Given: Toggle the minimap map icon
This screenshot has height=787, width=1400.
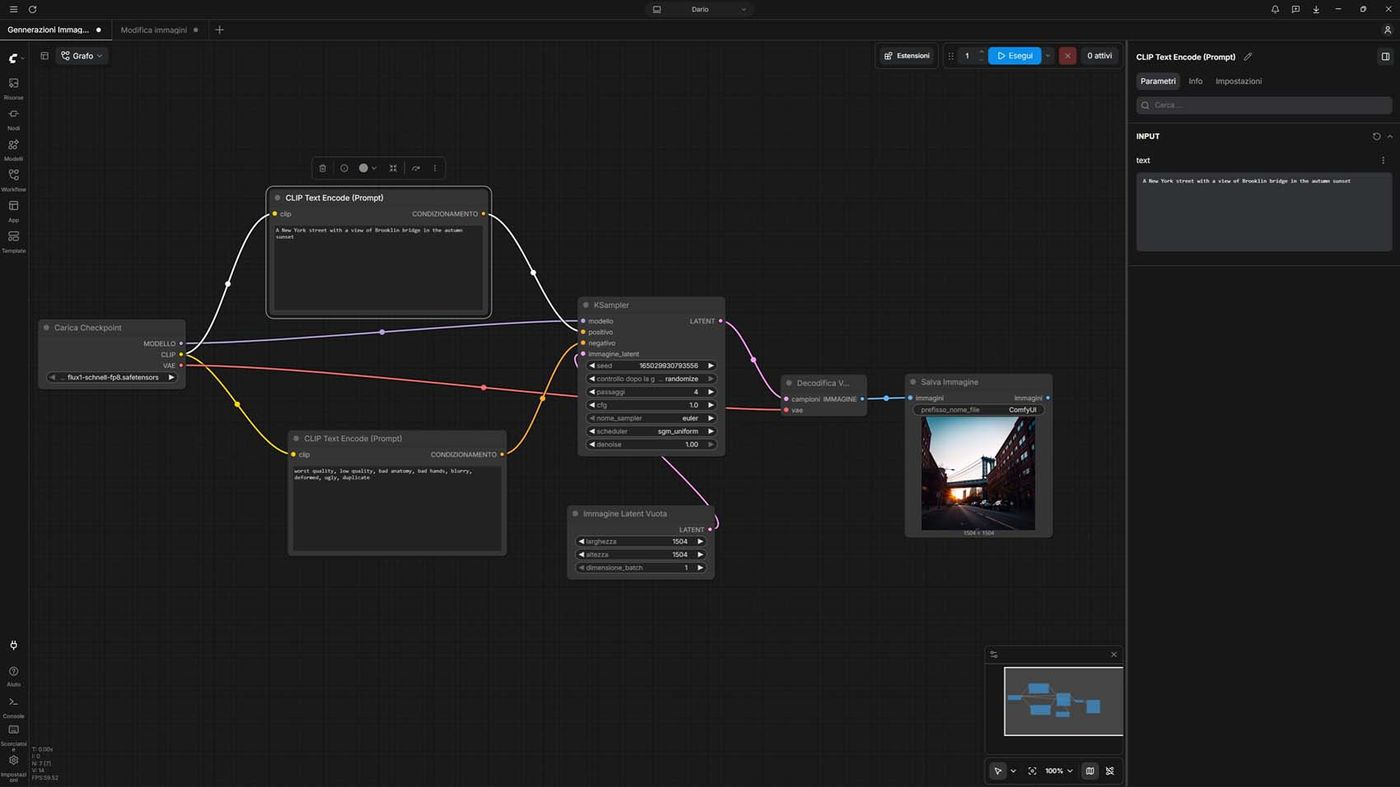Looking at the screenshot, I should point(1090,771).
